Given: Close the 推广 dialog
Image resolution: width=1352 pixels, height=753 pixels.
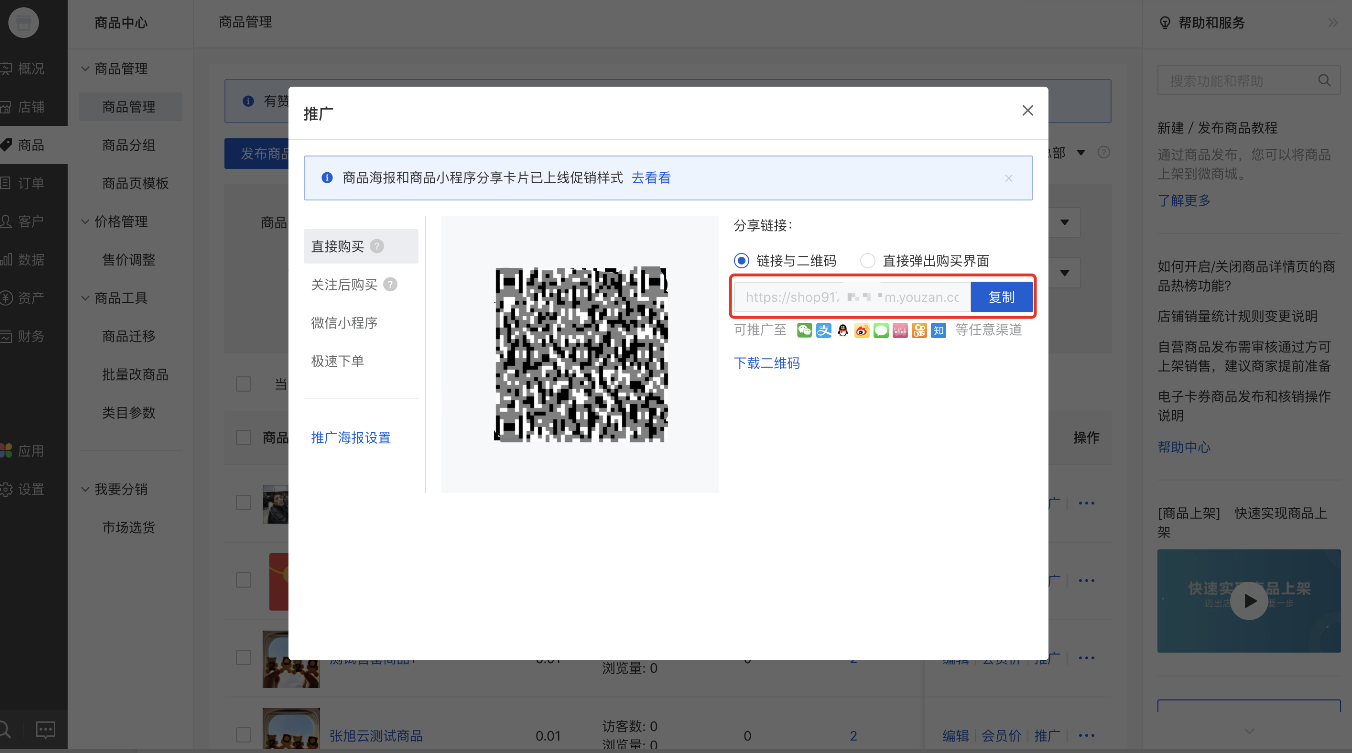Looking at the screenshot, I should 1027,110.
